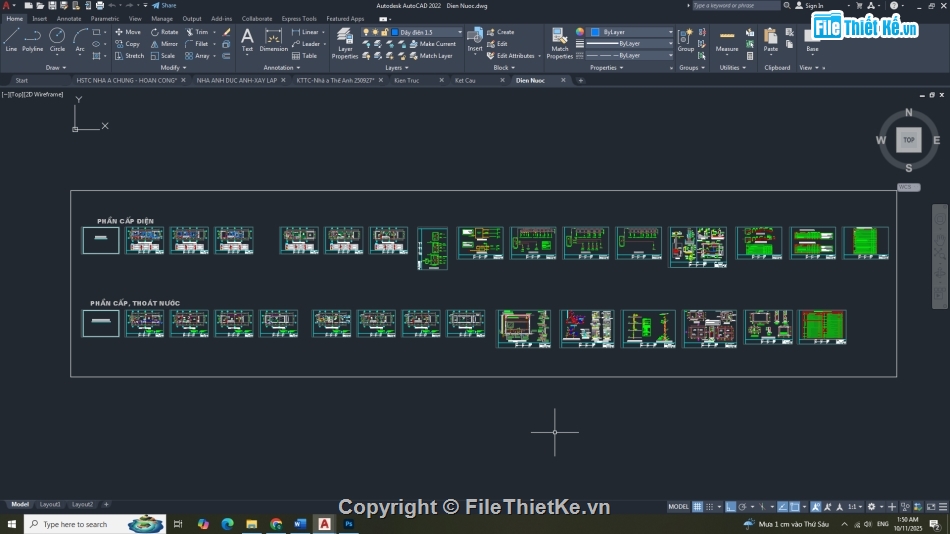Open Photoshop from the Windows taskbar
The height and width of the screenshot is (534, 950).
[x=349, y=524]
